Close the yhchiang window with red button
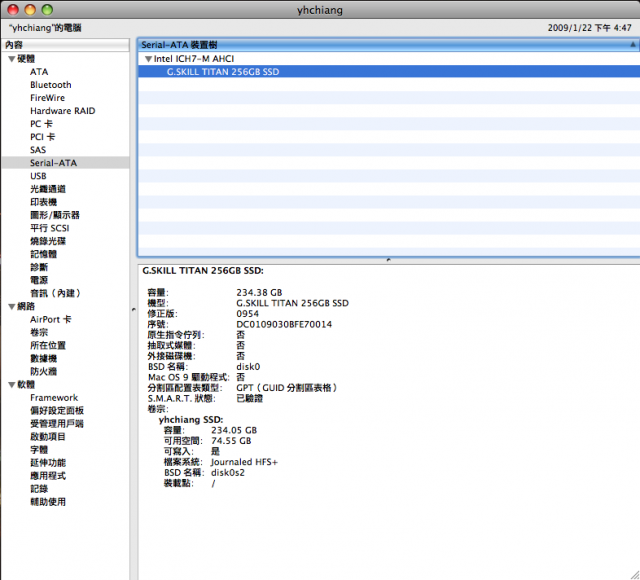Viewport: 640px width, 580px height. (13, 9)
